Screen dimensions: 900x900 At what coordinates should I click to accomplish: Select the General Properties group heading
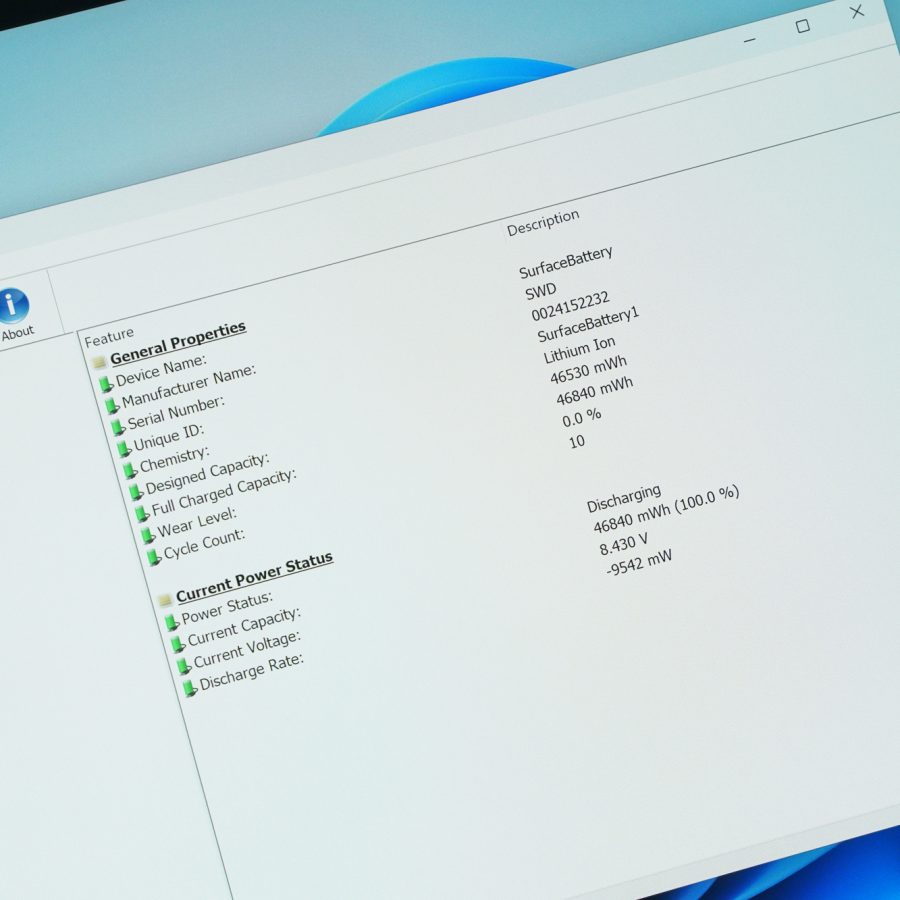point(178,343)
